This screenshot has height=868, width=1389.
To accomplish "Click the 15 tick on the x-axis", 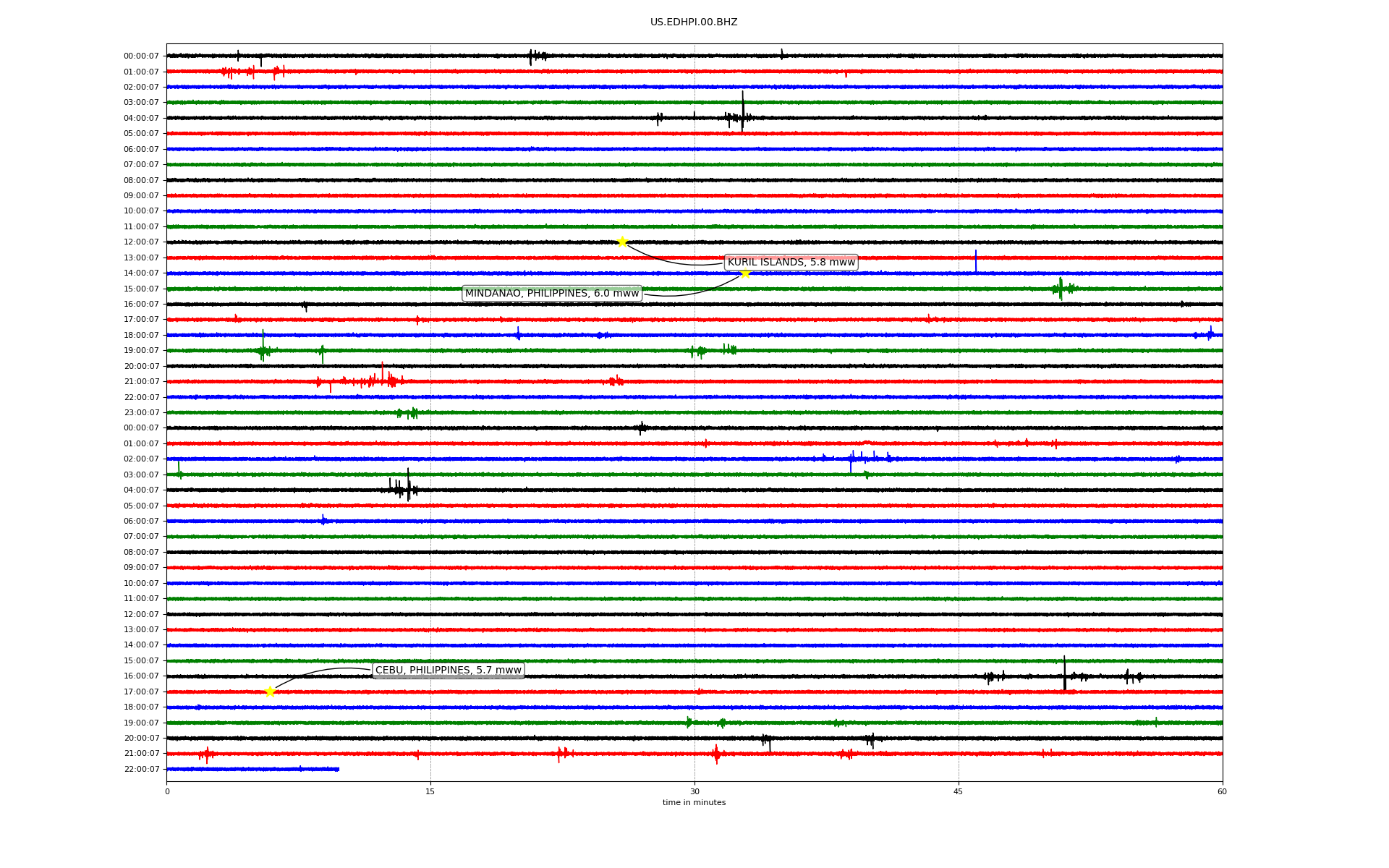I will [430, 791].
